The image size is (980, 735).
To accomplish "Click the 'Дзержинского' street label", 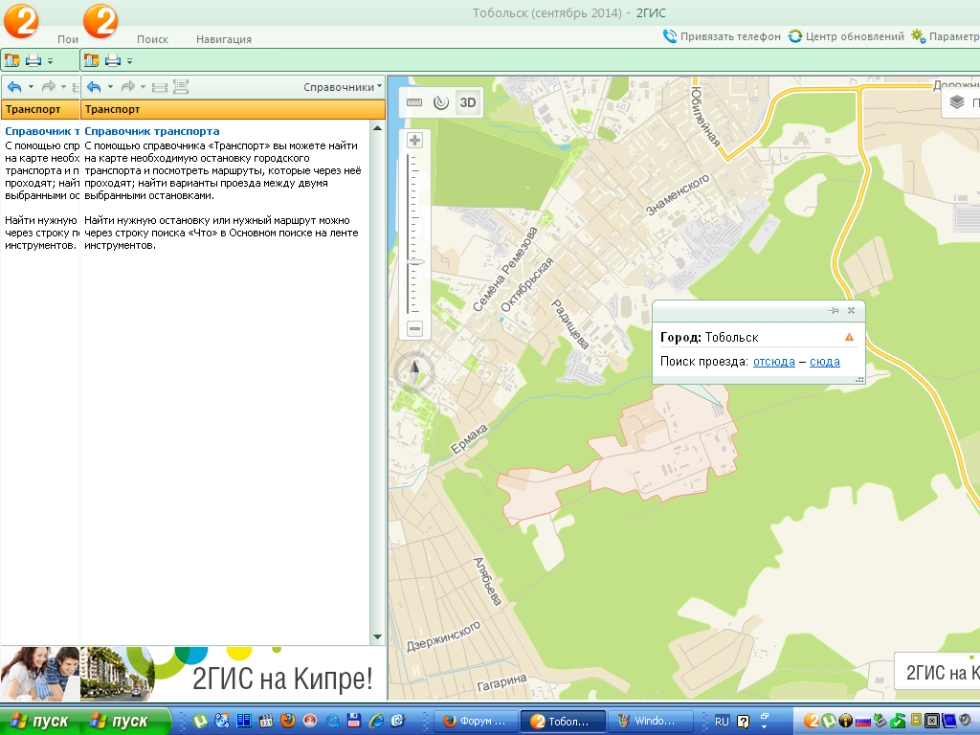I will tap(444, 636).
